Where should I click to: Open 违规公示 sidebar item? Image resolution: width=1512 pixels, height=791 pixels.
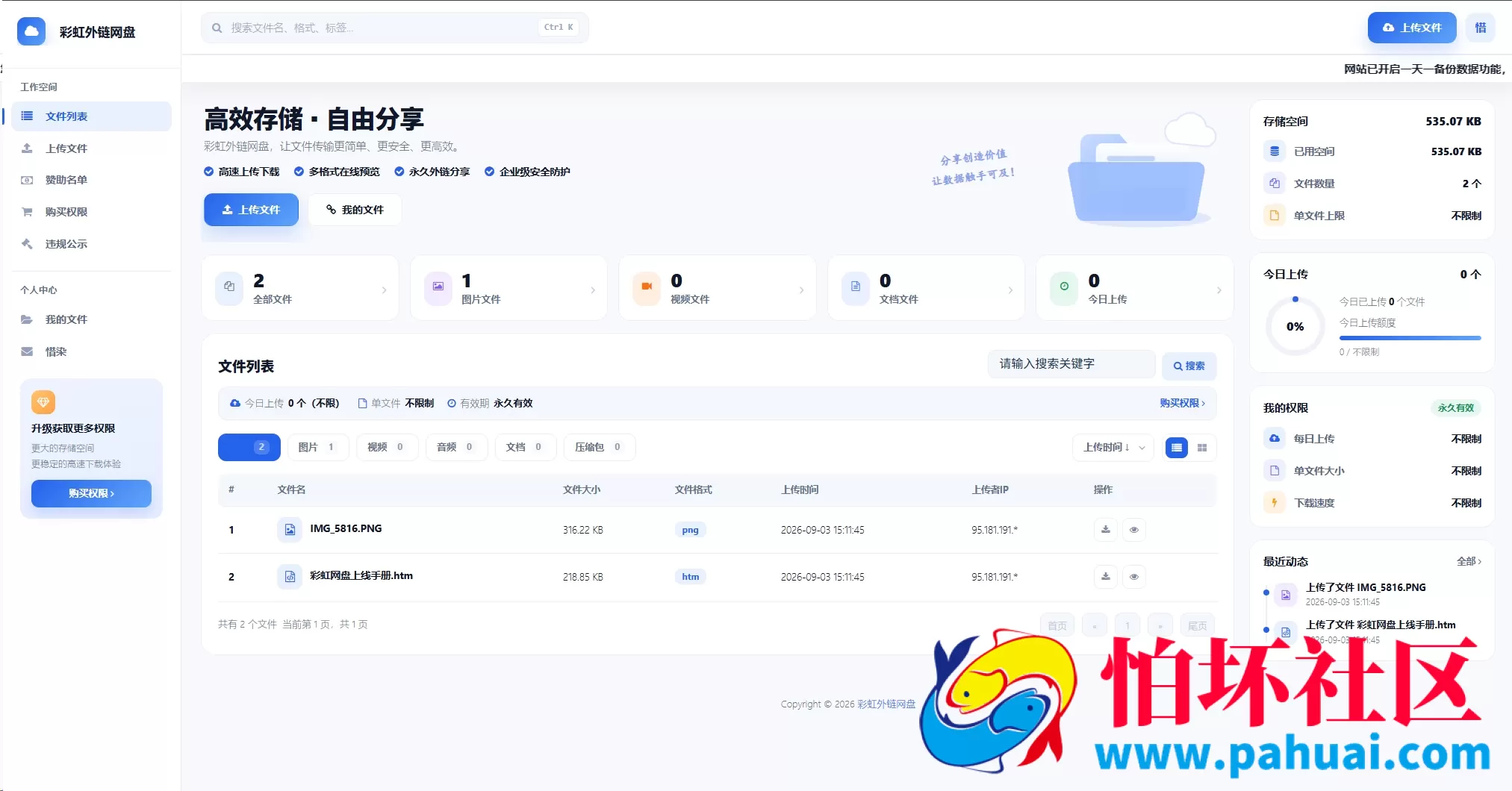click(x=91, y=244)
